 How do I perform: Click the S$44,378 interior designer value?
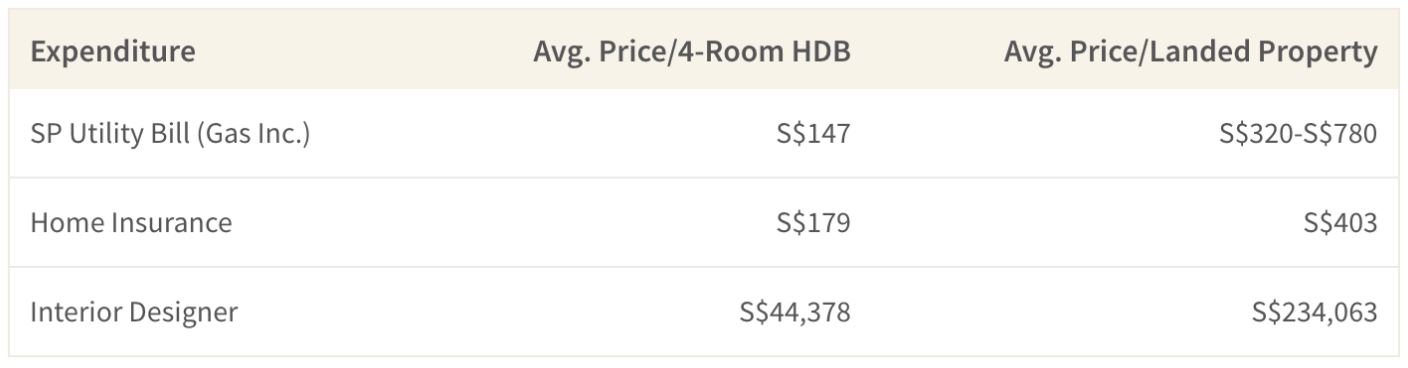[x=795, y=312]
